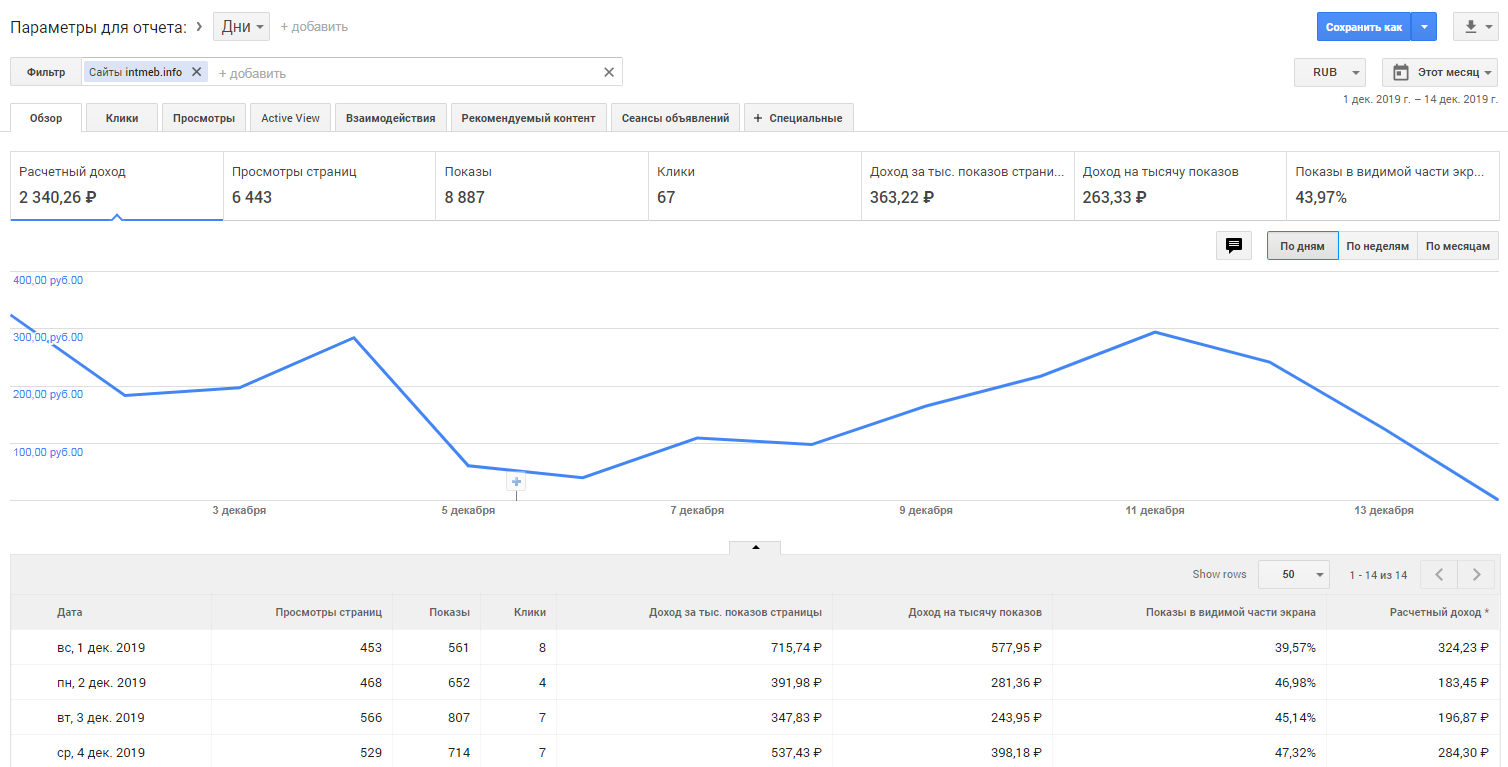This screenshot has width=1508, height=767.
Task: Open the RUB currency dropdown
Action: tap(1330, 73)
